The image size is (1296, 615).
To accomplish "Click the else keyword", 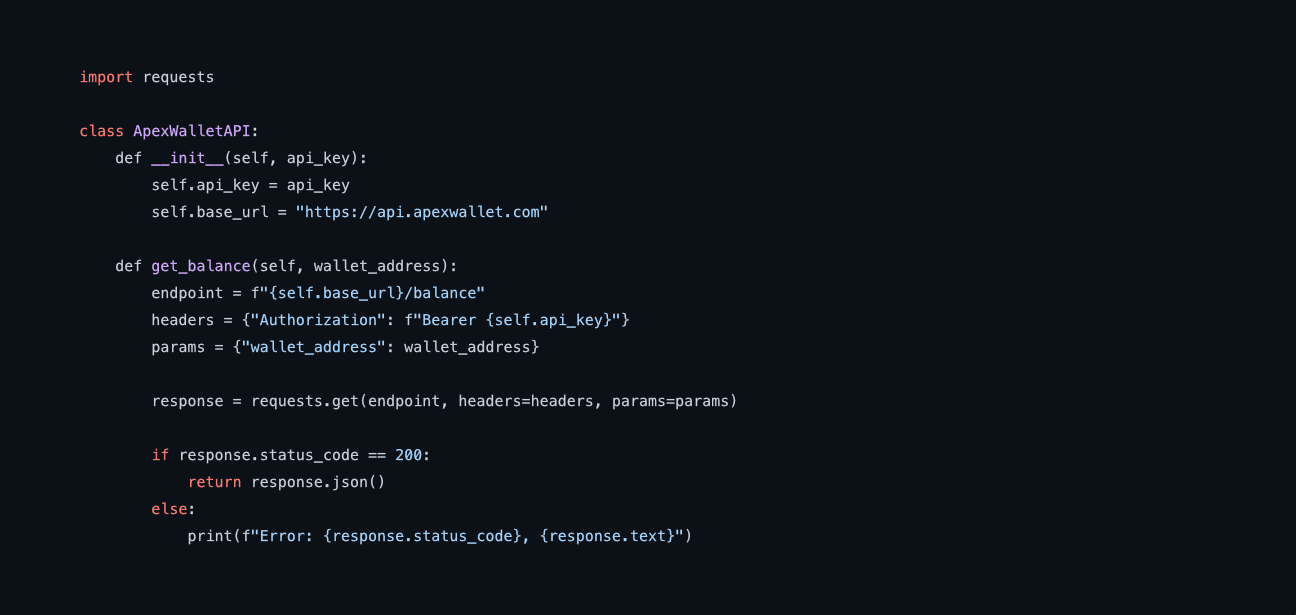I will 169,509.
